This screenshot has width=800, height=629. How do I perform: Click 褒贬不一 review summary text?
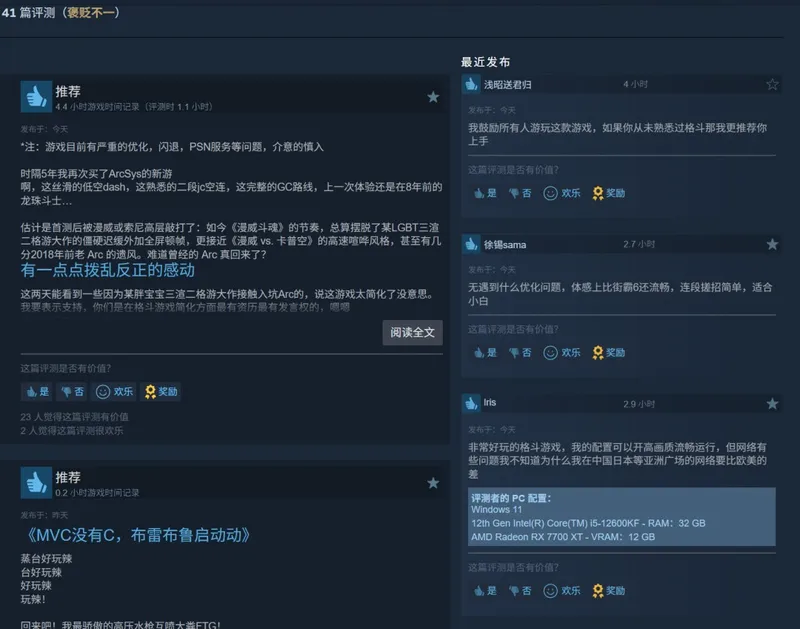[x=91, y=12]
